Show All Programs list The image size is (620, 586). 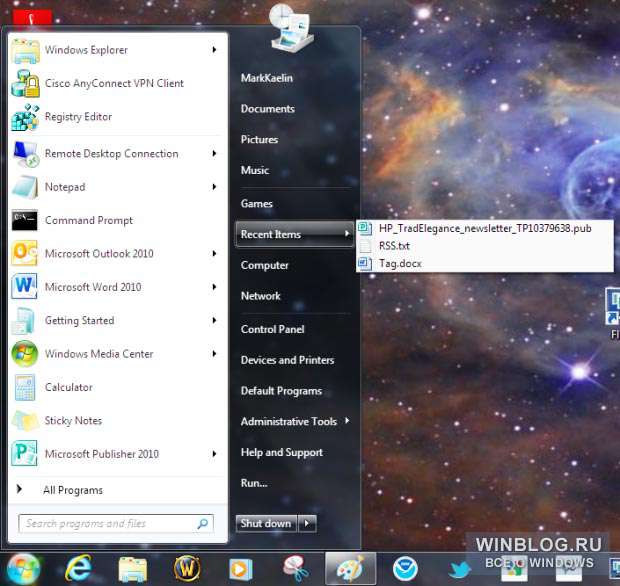click(73, 490)
